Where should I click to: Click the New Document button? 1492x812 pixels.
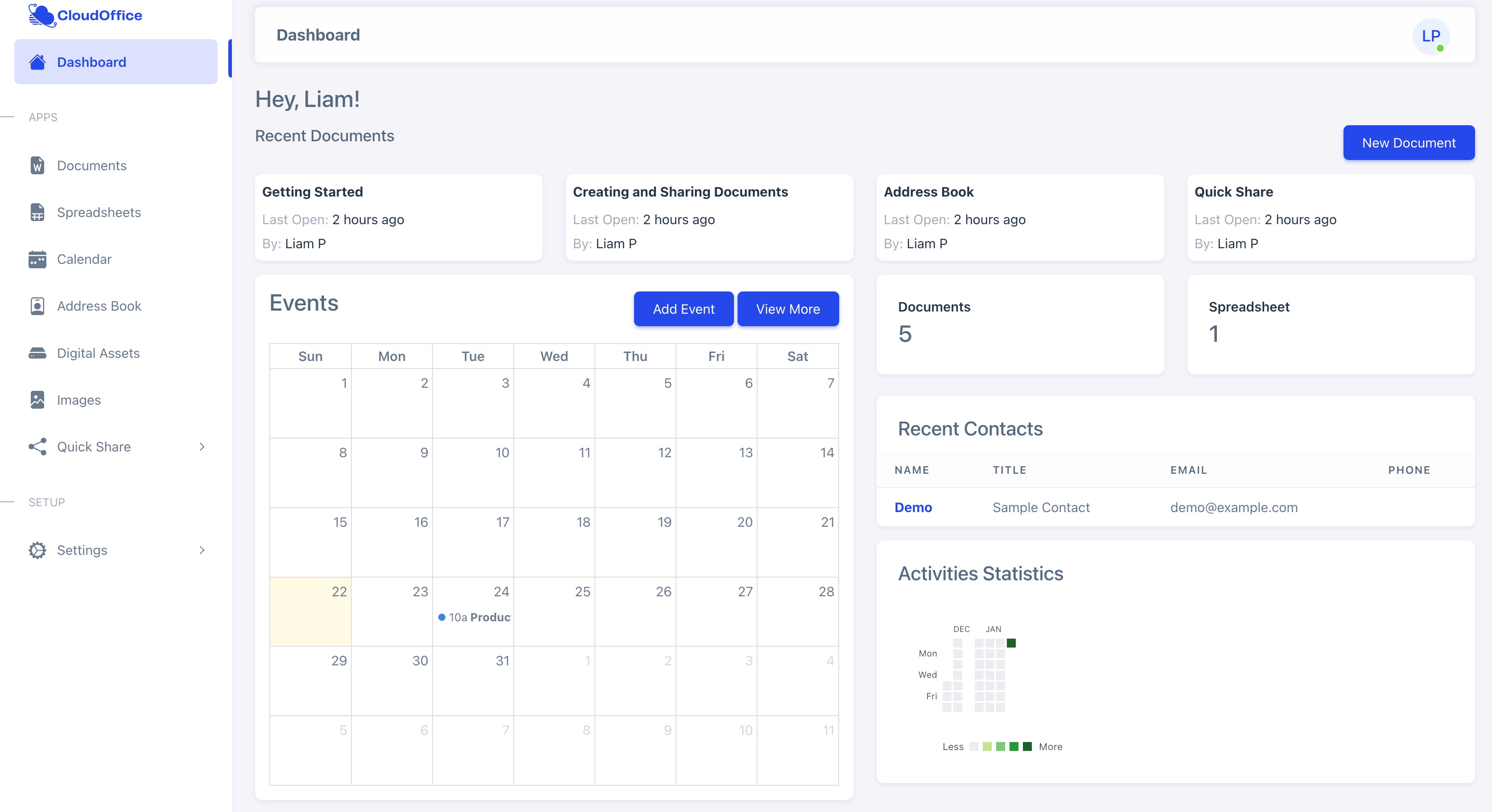1408,143
